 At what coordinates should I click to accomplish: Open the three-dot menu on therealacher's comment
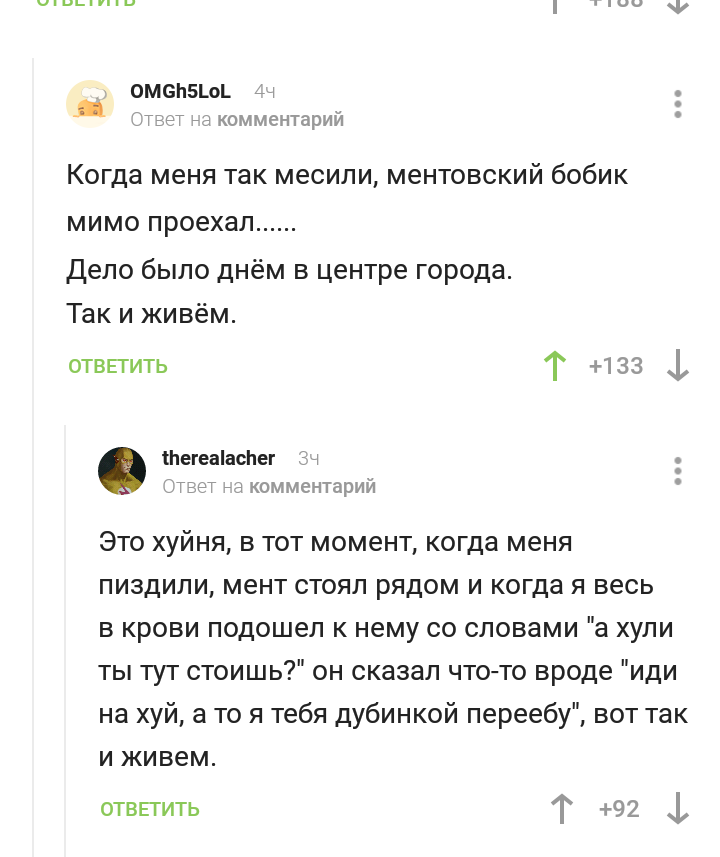click(x=678, y=471)
